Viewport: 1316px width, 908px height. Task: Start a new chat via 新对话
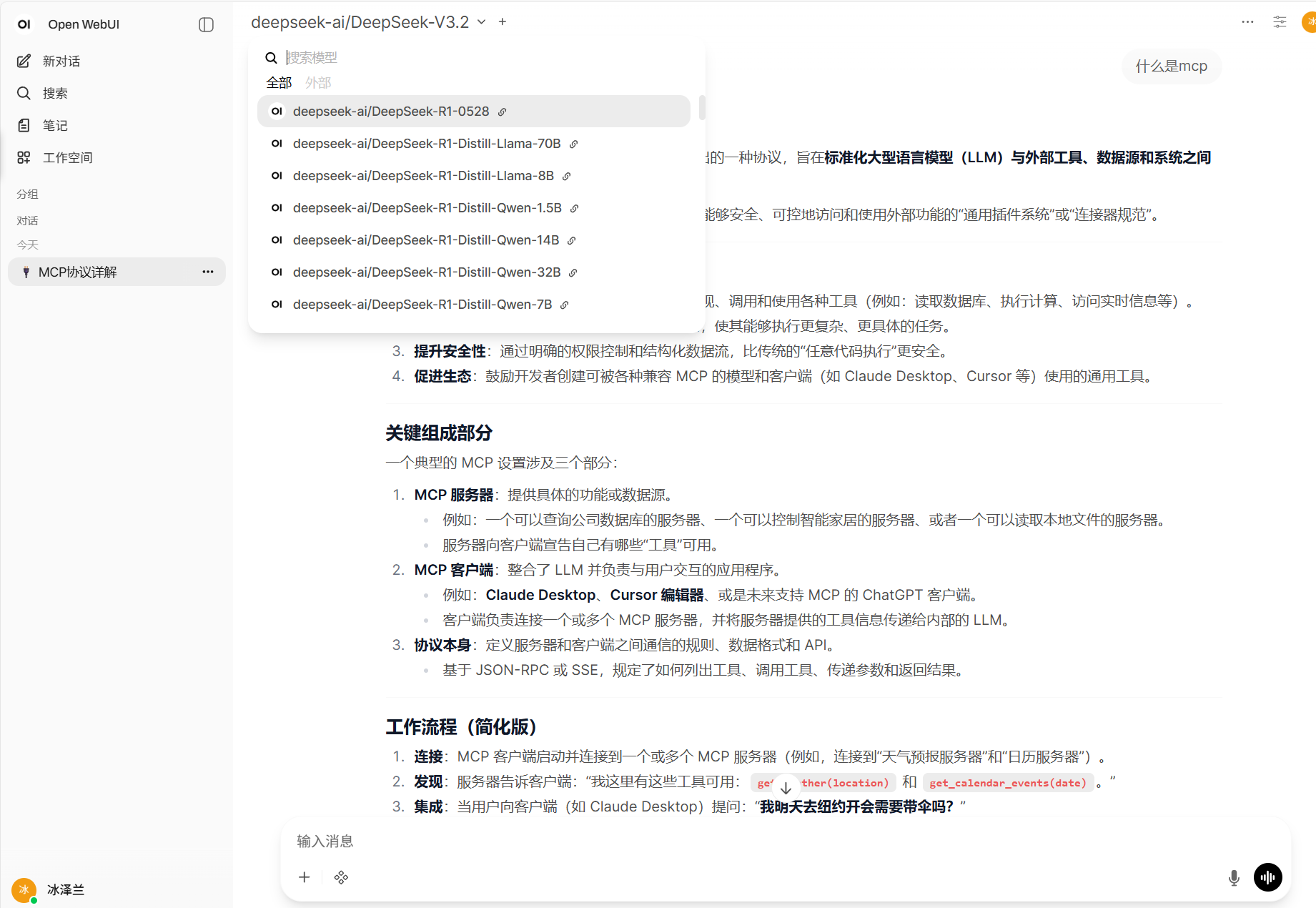tap(61, 61)
